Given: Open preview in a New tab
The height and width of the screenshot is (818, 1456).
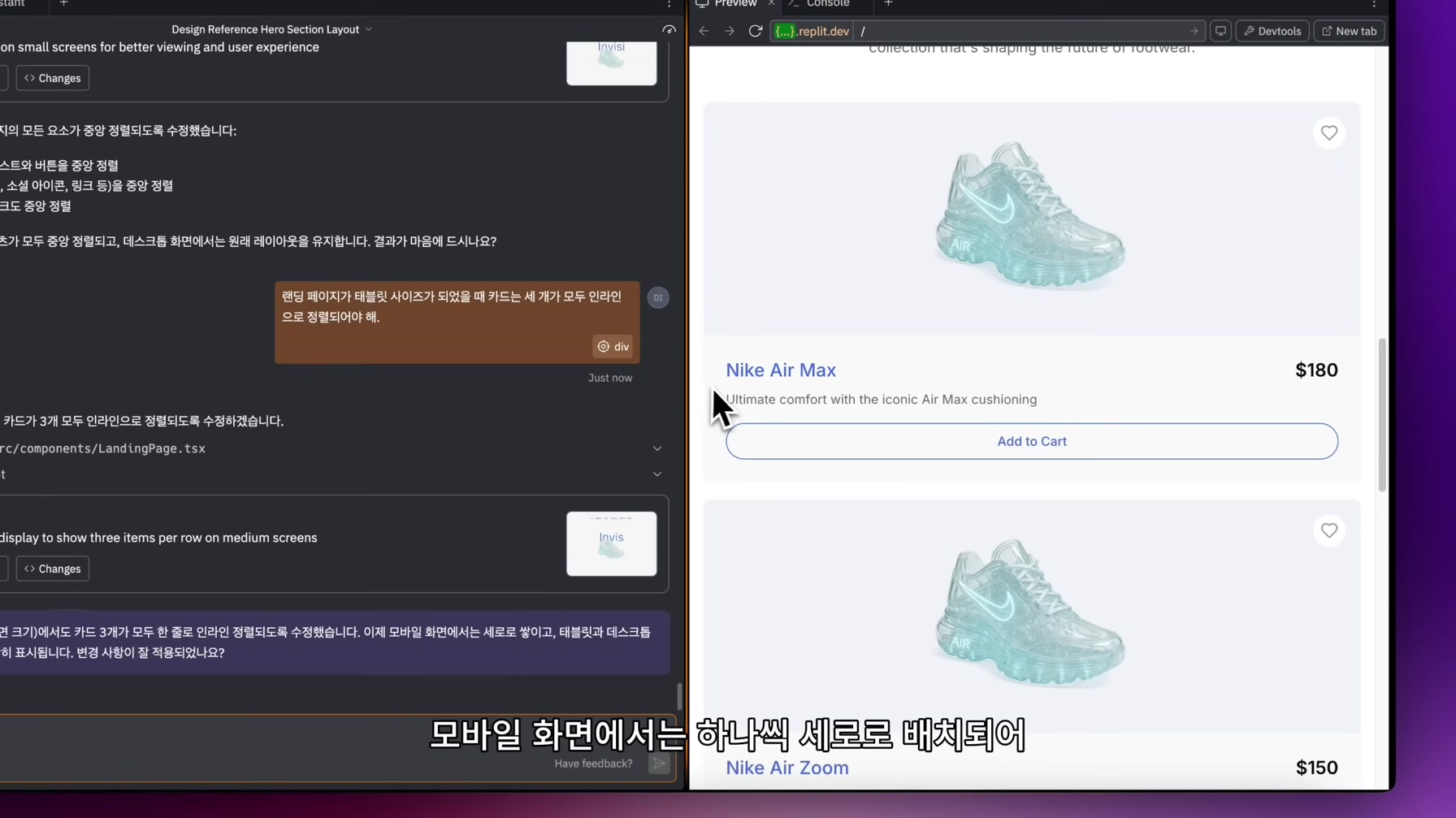Looking at the screenshot, I should 1349,31.
